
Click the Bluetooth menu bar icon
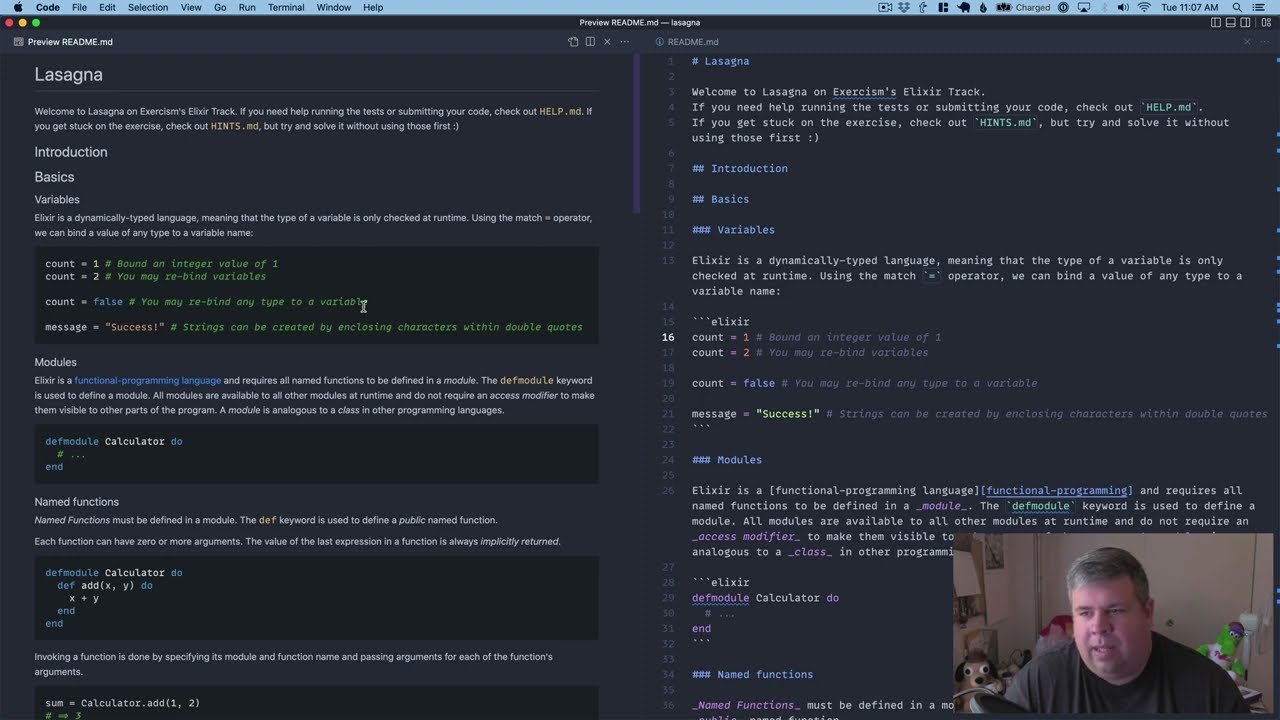point(1103,7)
